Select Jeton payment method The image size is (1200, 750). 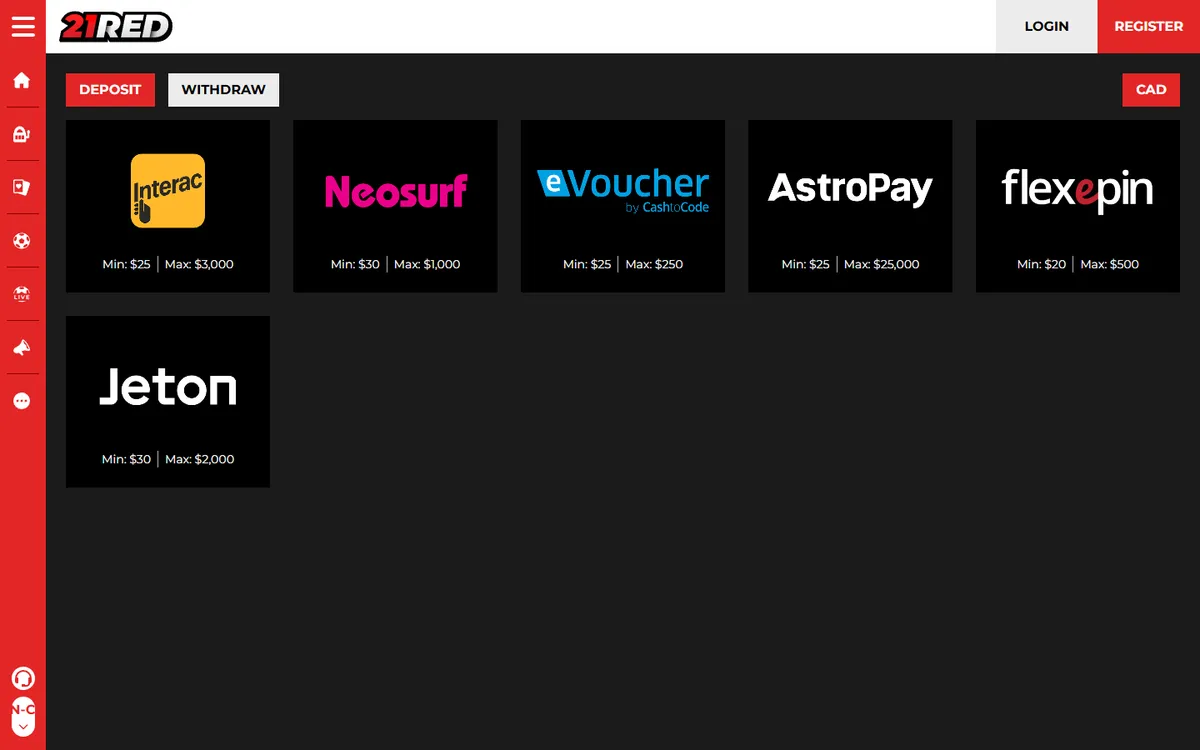[168, 402]
